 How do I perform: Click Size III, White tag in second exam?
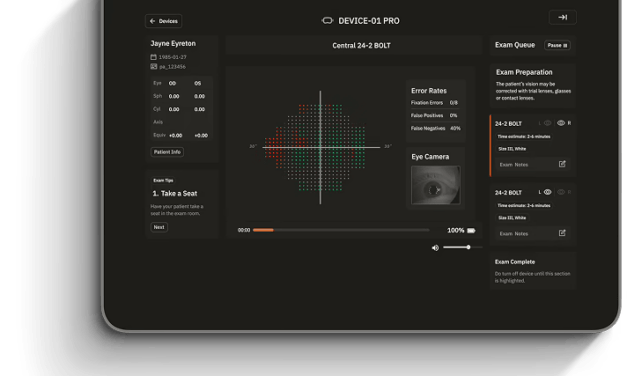tap(512, 218)
